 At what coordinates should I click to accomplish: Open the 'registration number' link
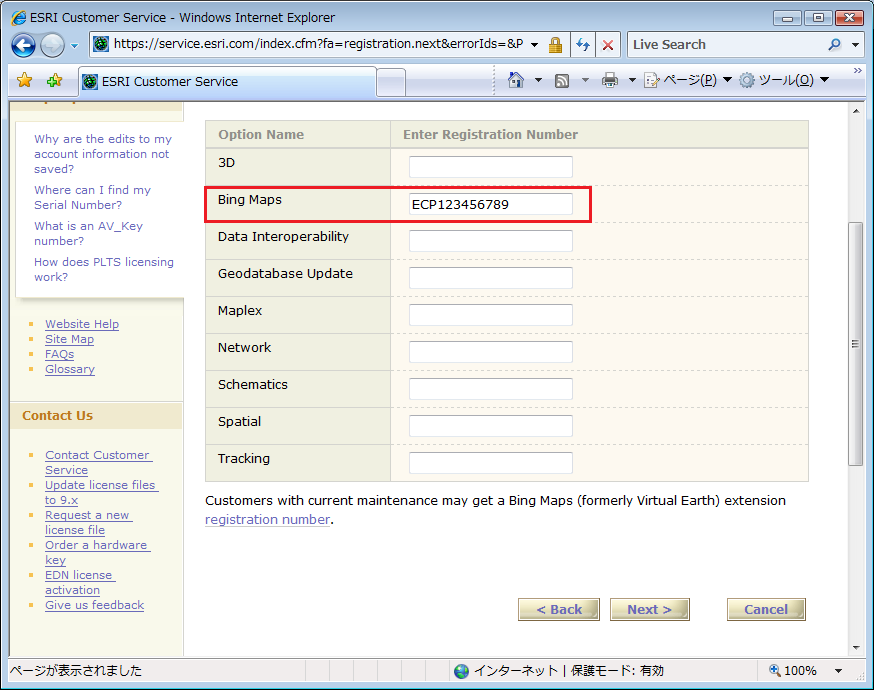pyautogui.click(x=267, y=519)
